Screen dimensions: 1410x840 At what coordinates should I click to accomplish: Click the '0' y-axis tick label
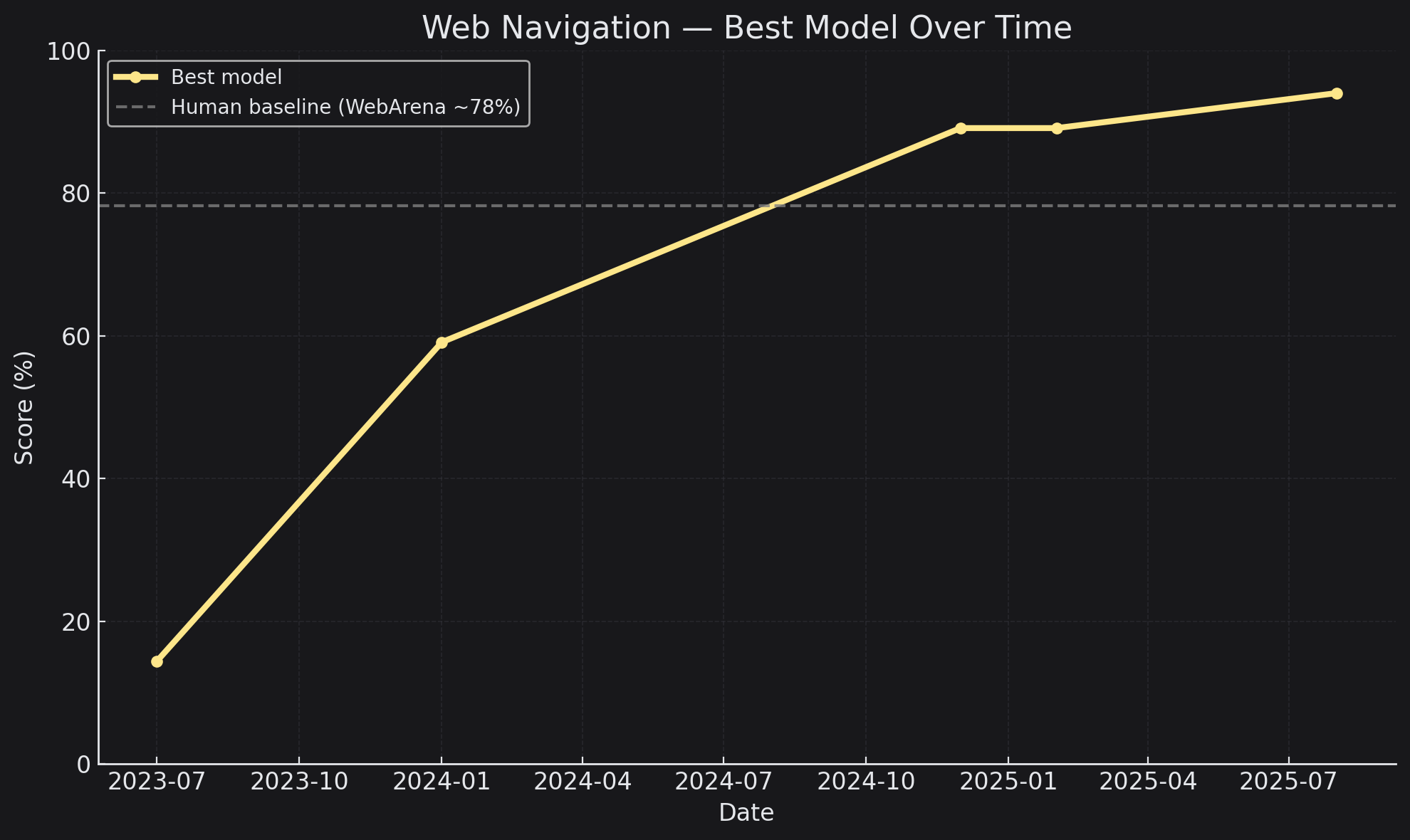(x=84, y=765)
